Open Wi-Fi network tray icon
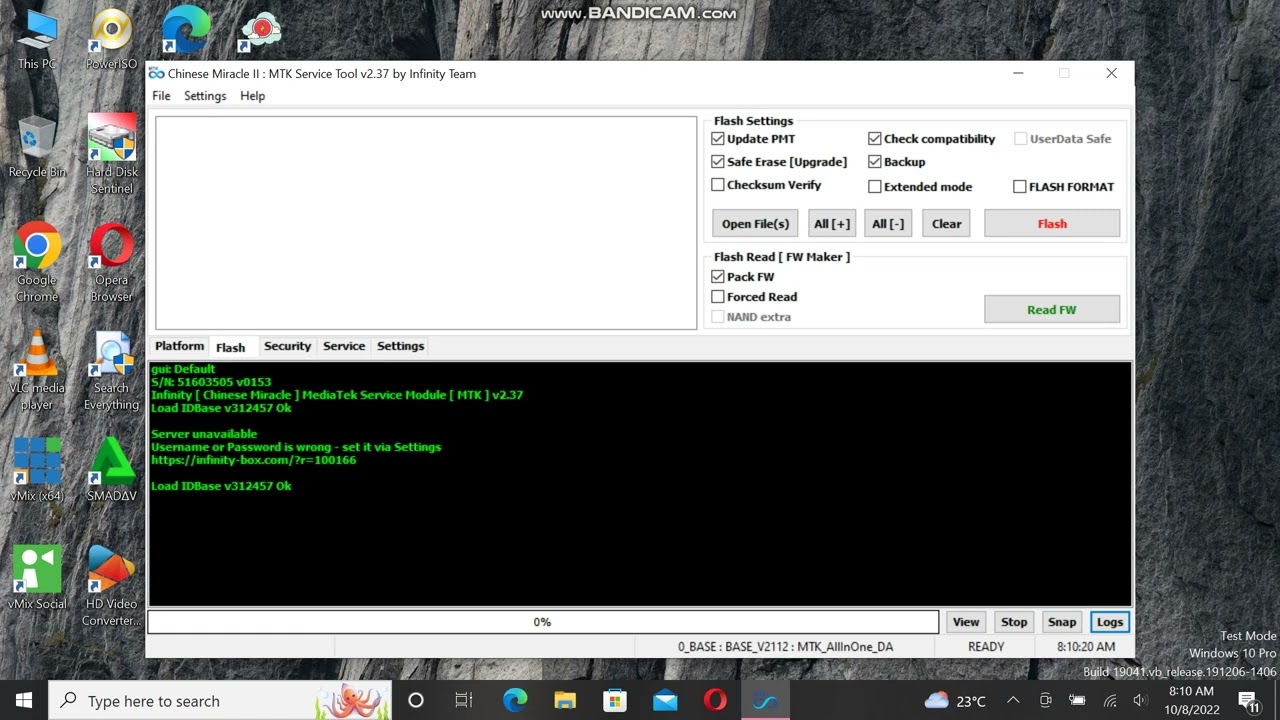The height and width of the screenshot is (720, 1280). pos(1110,700)
